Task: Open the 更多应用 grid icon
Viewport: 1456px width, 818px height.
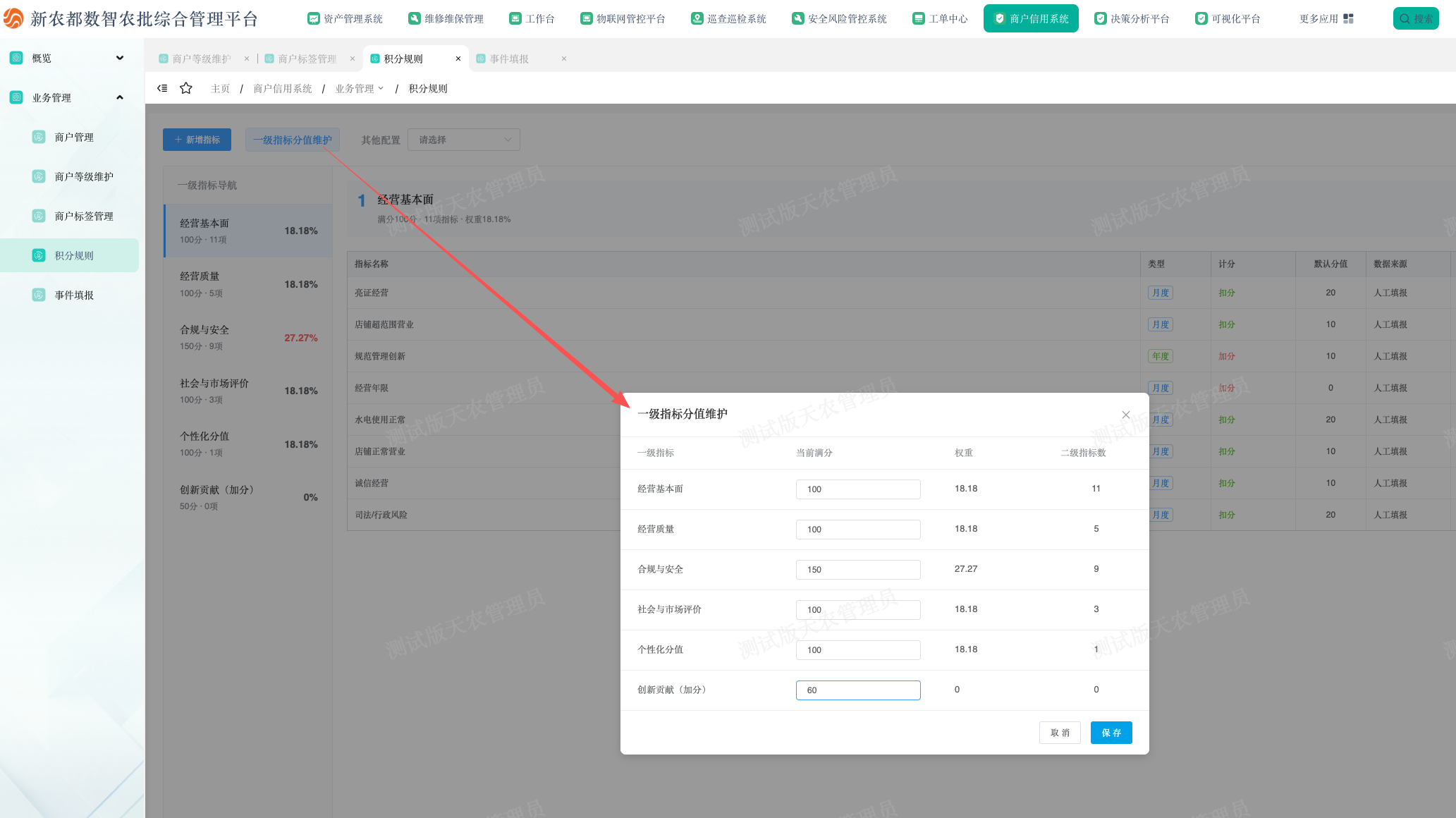Action: click(1348, 19)
